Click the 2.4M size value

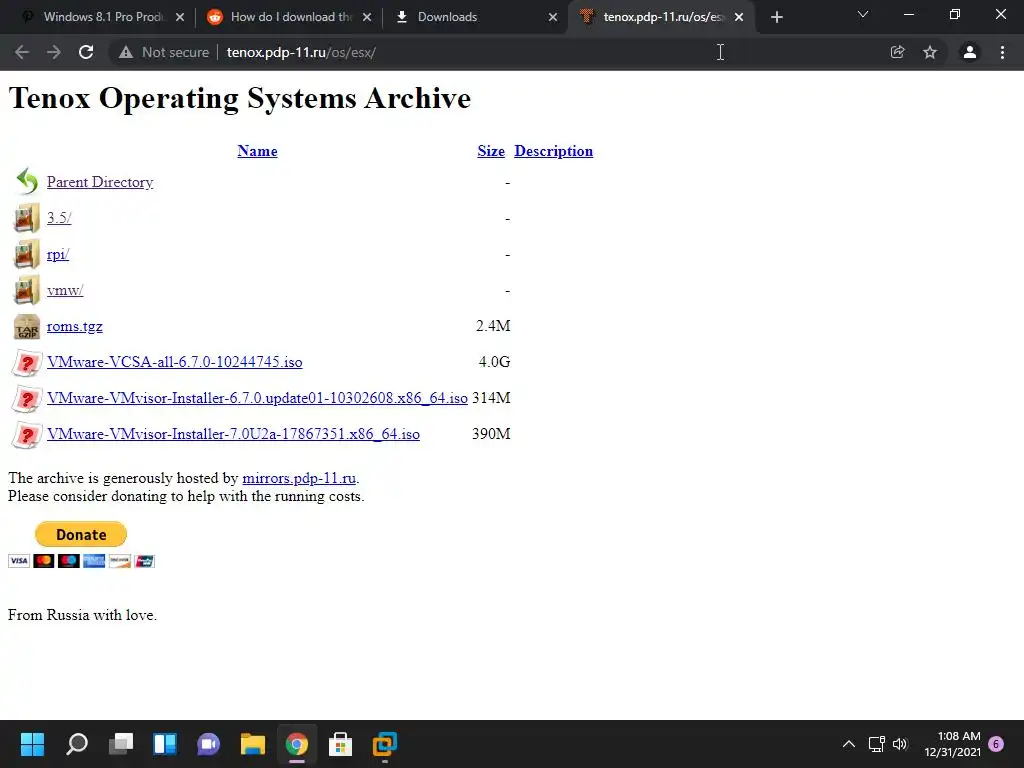point(493,325)
